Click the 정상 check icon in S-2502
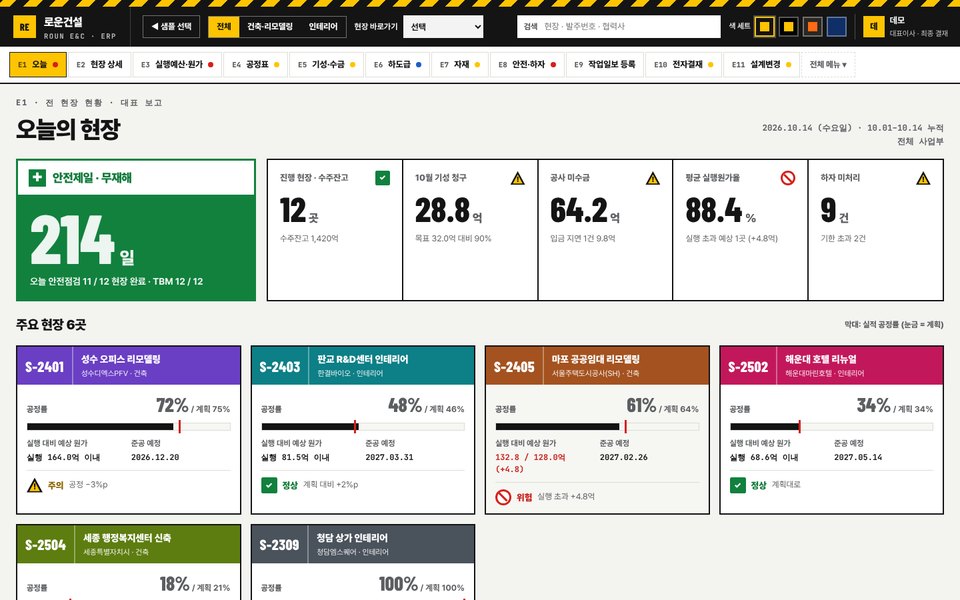This screenshot has width=960, height=600. pos(738,486)
